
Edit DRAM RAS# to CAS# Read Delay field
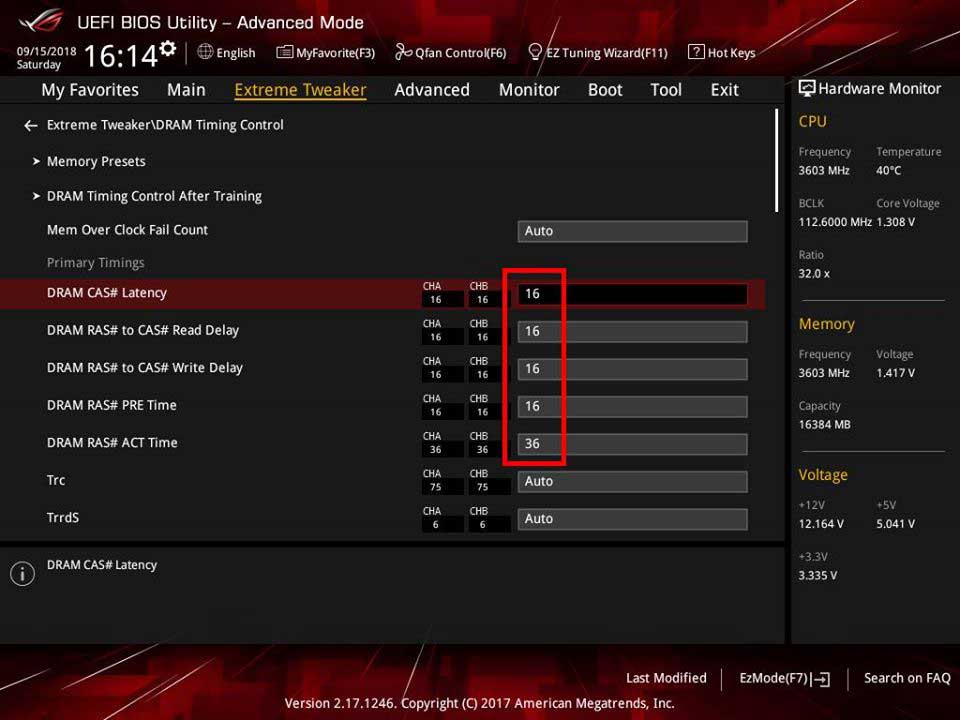click(632, 331)
